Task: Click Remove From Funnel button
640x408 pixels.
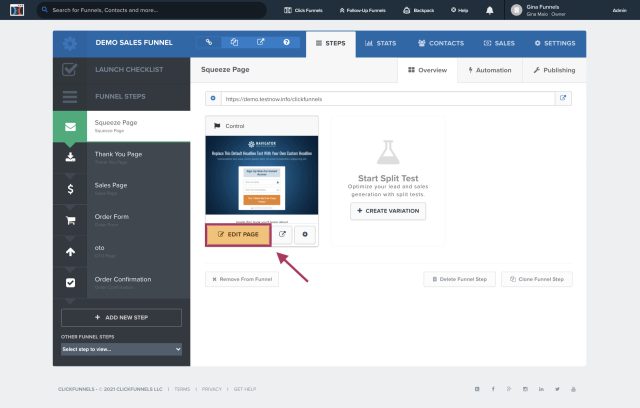Action: (242, 279)
